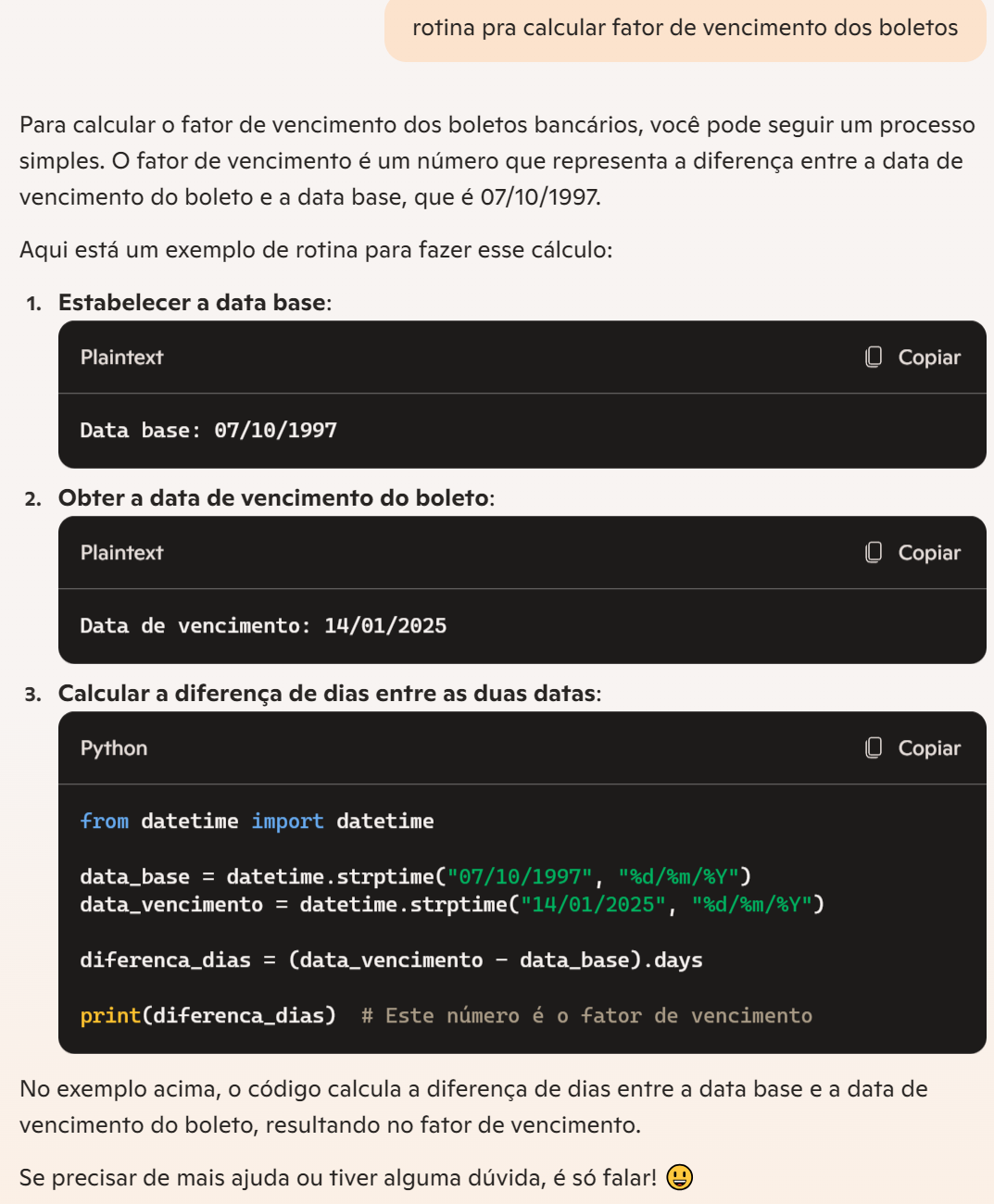Click the heading "Obter a data de vencimento do boleto"

[x=273, y=498]
